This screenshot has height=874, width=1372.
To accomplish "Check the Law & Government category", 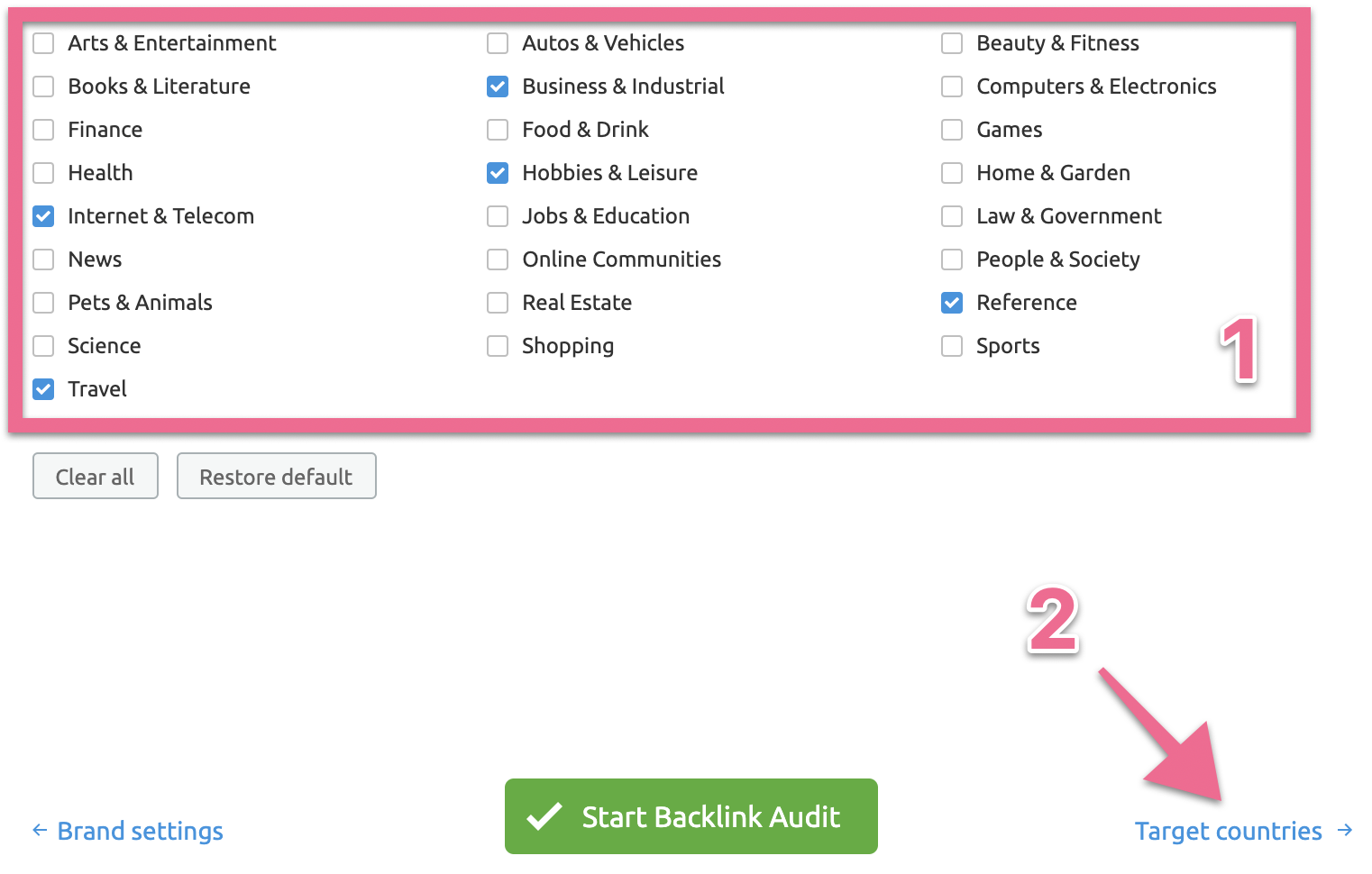I will [x=952, y=216].
